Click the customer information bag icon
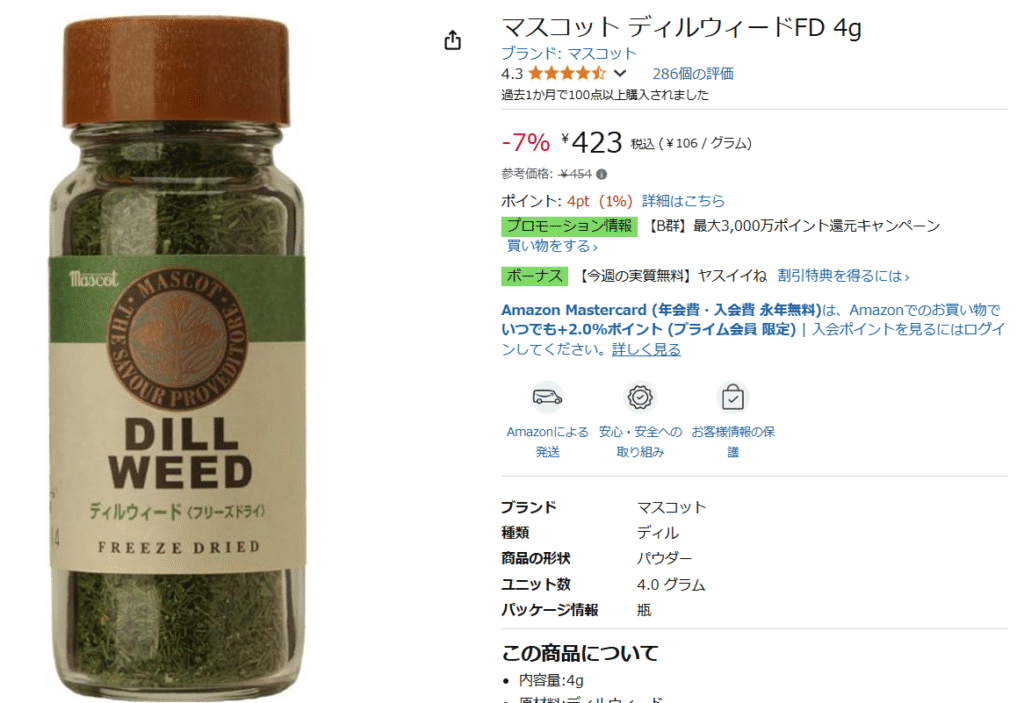Image resolution: width=1024 pixels, height=703 pixels. 733,397
